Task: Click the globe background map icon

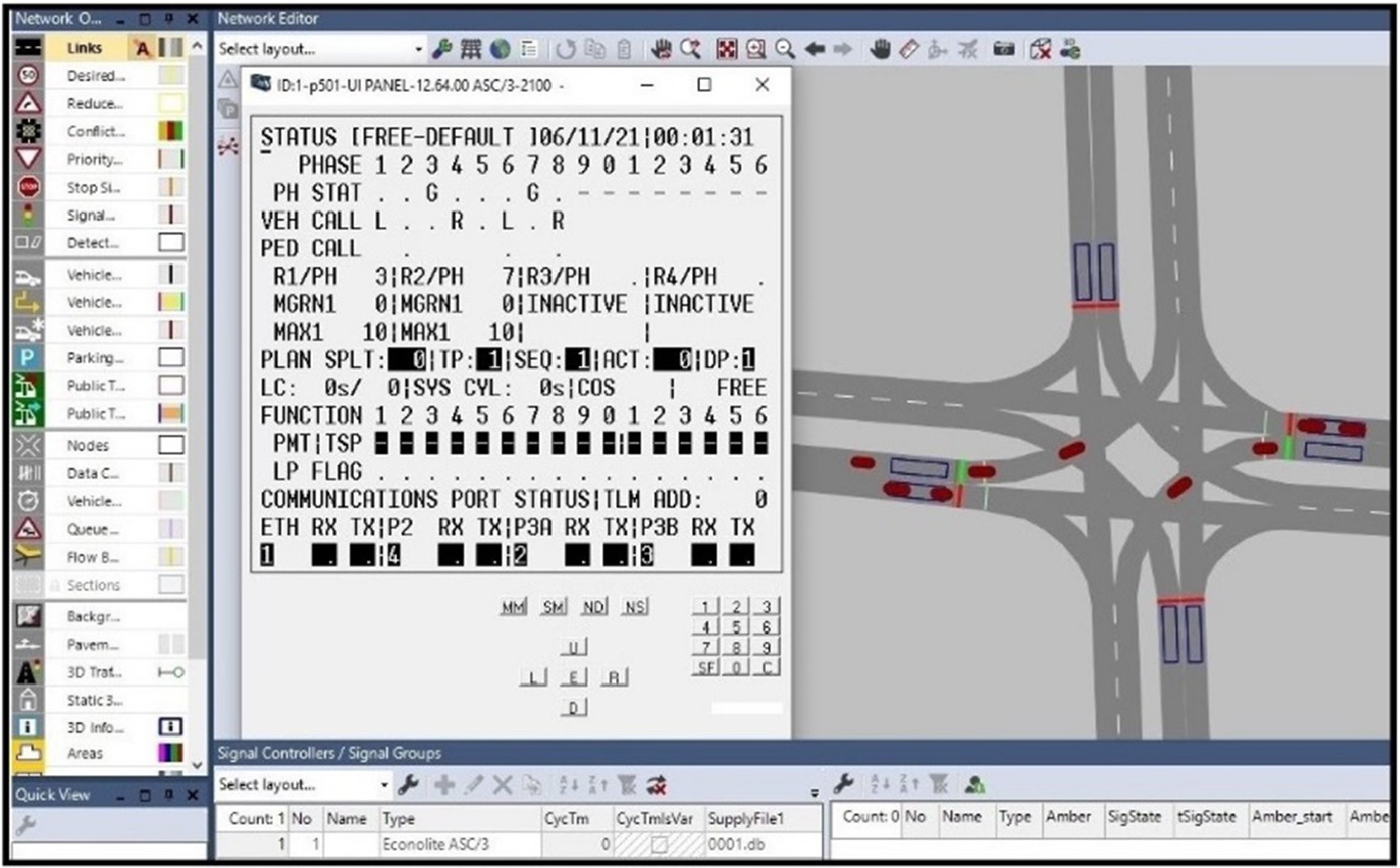Action: point(500,50)
